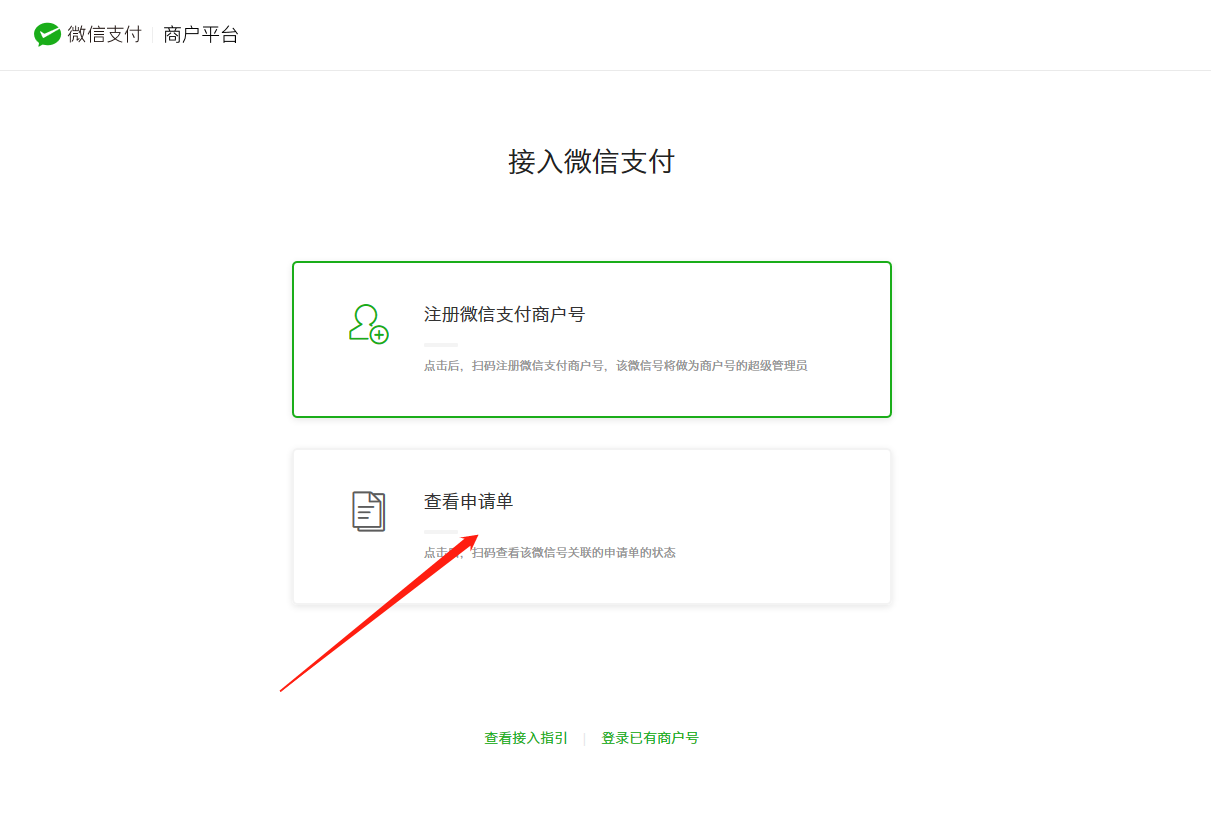Click the document icon beside 查看申请单
Viewport: 1211px width, 825px height.
(x=368, y=511)
